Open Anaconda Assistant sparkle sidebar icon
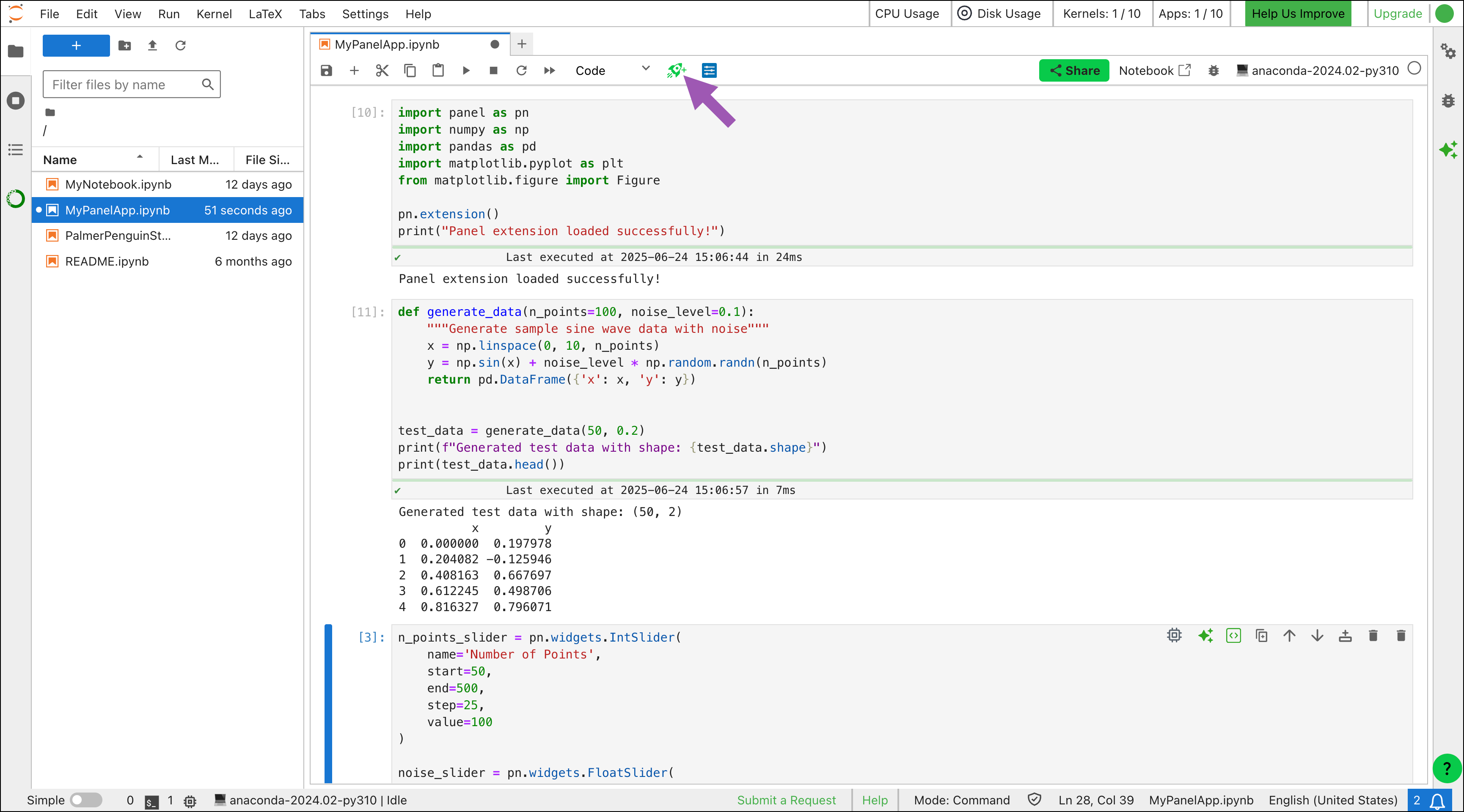This screenshot has height=812, width=1464. click(1447, 150)
